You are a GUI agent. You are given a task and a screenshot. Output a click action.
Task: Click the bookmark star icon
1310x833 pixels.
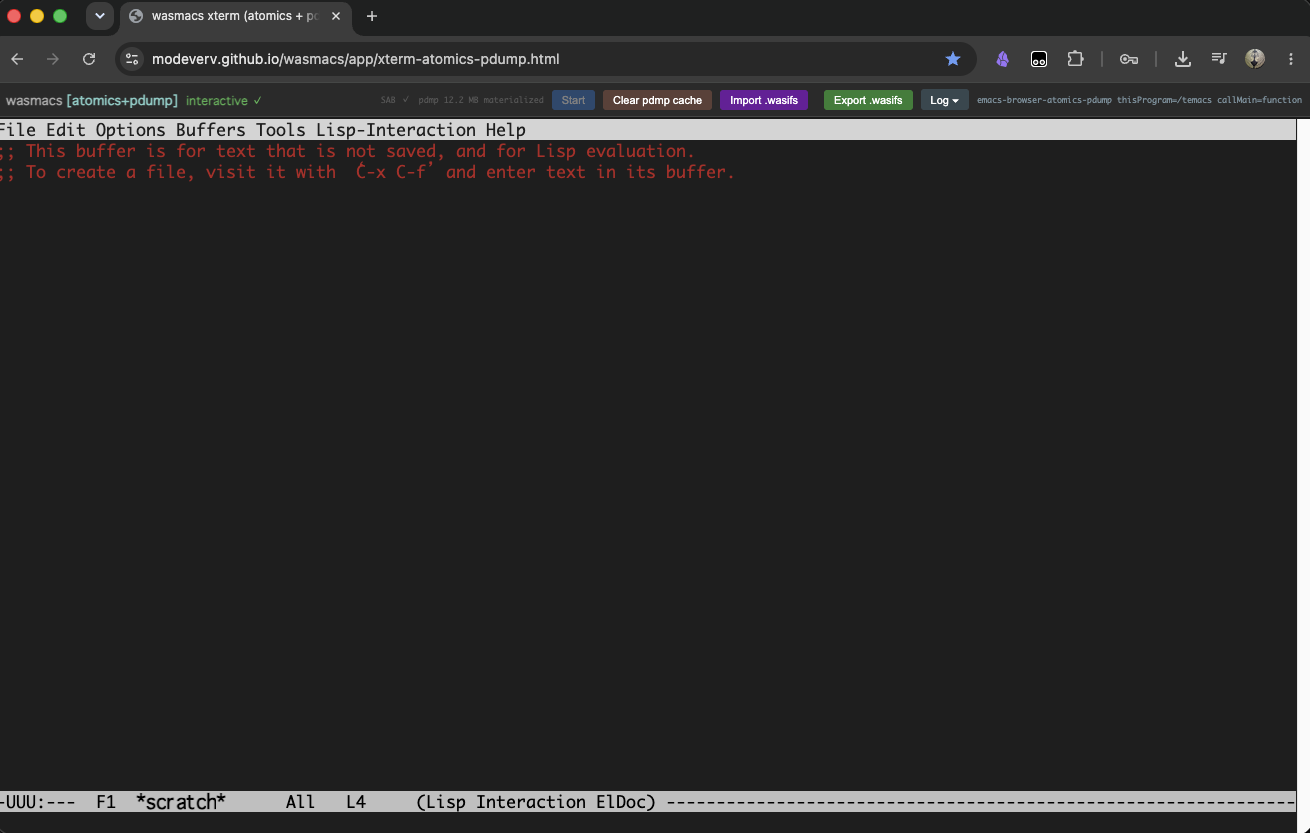pyautogui.click(x=953, y=59)
